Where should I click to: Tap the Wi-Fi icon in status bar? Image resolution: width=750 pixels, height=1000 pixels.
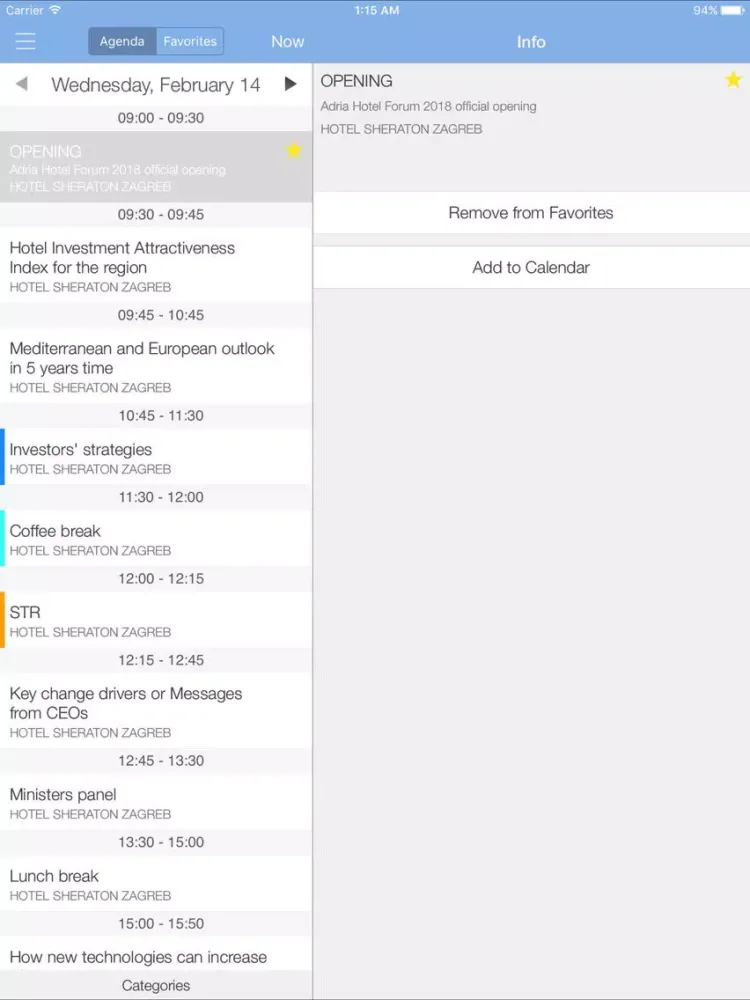click(55, 10)
